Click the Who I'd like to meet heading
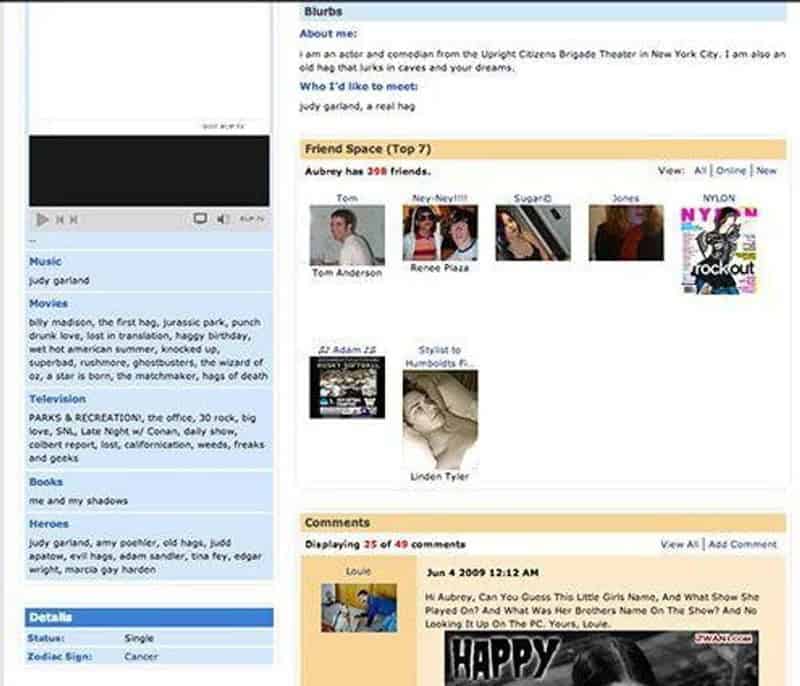 pyautogui.click(x=359, y=86)
